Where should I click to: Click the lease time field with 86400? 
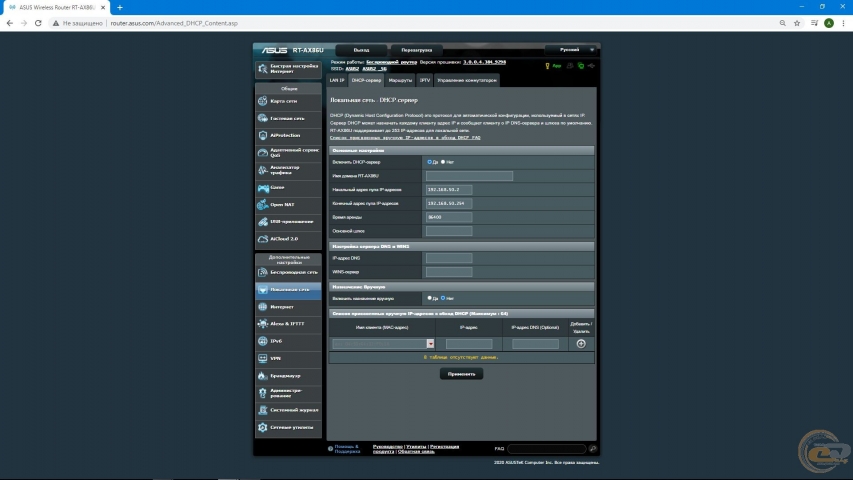pos(449,217)
